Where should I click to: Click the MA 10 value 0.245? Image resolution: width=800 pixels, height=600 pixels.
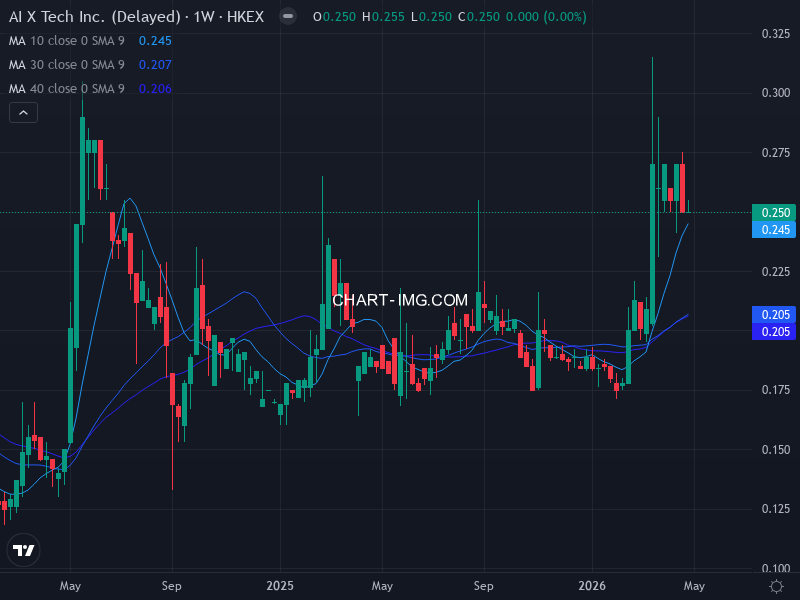click(155, 41)
